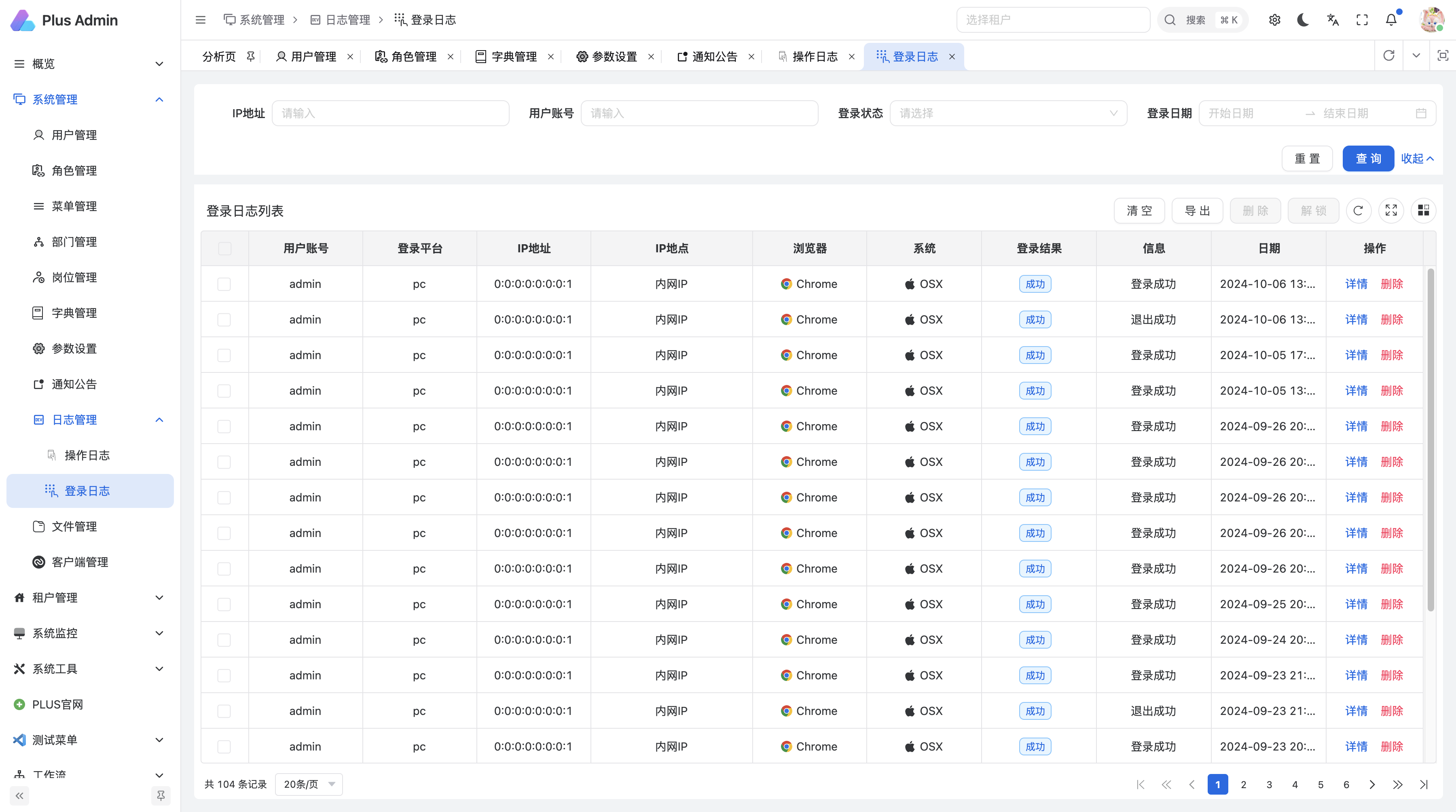Click 详情 link in first row
The width and height of the screenshot is (1456, 812).
coord(1355,283)
